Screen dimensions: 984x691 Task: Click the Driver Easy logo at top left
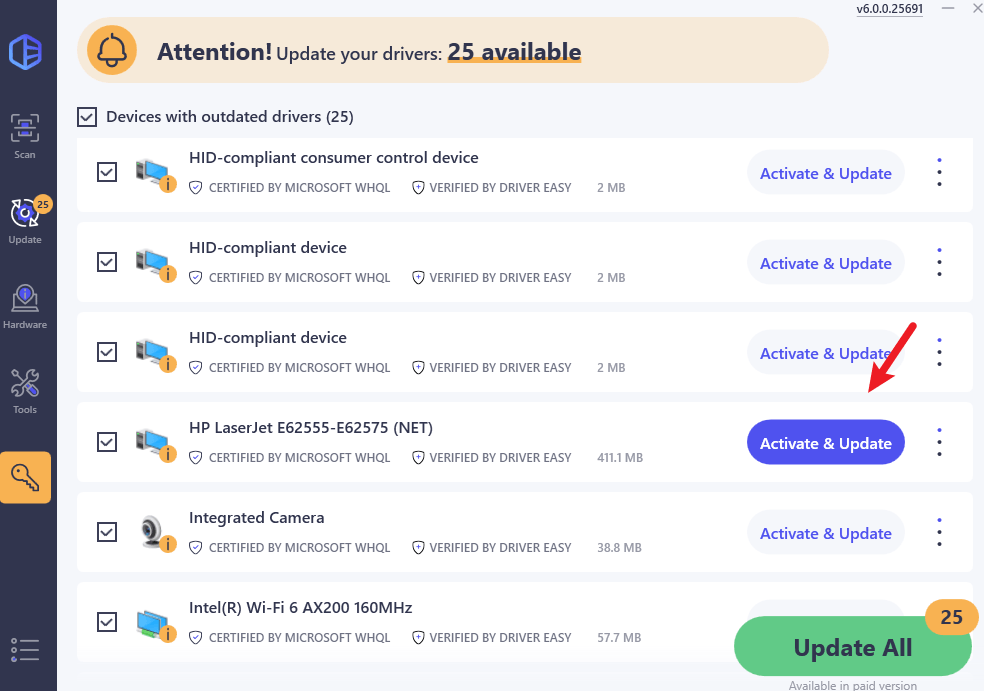(24, 52)
